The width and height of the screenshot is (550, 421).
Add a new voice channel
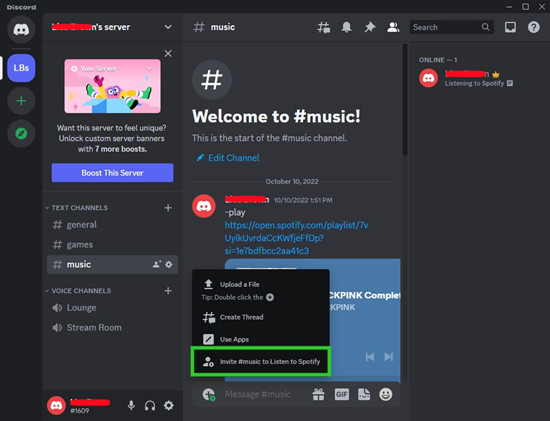point(168,291)
